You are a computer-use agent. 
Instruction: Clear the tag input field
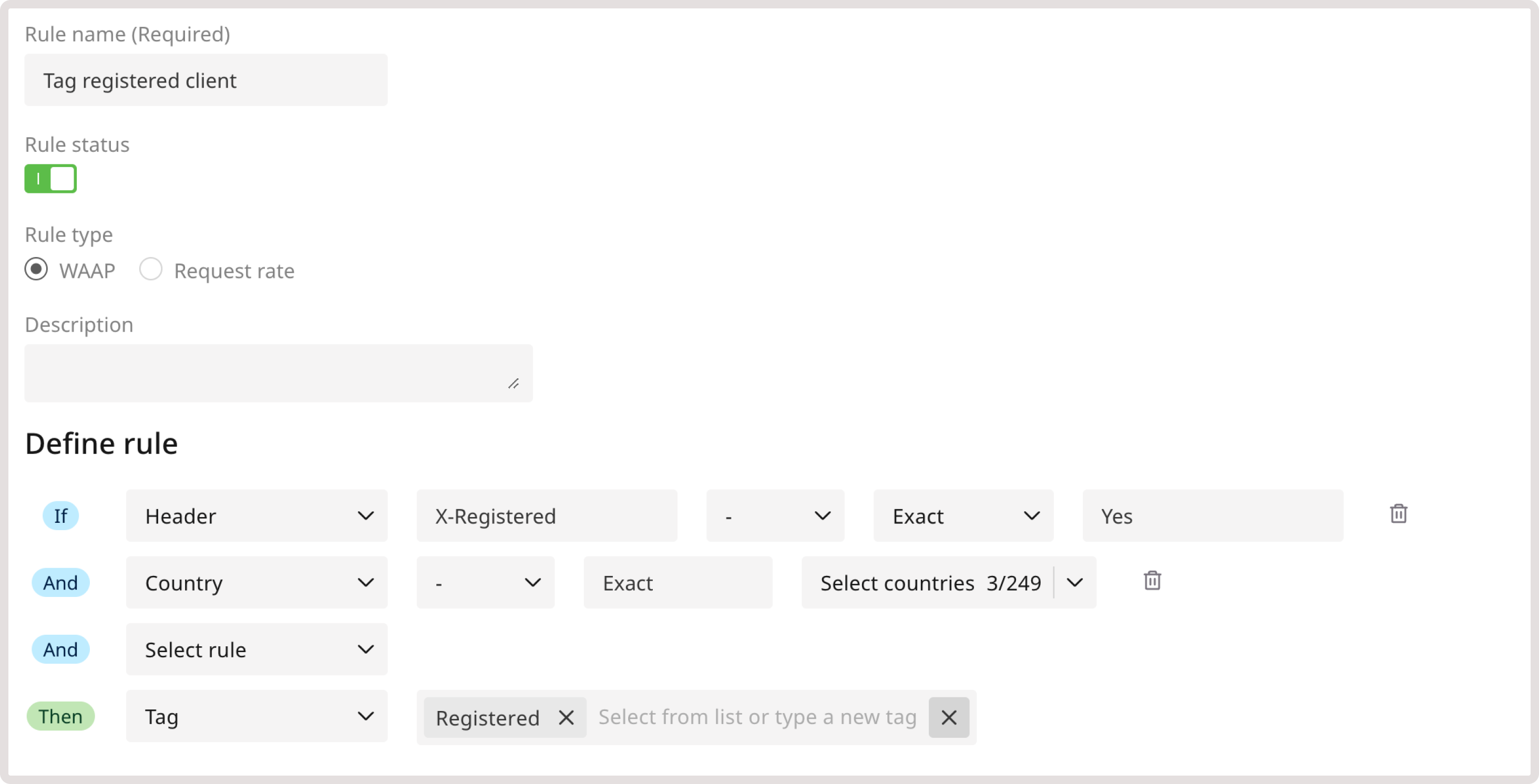tap(949, 717)
